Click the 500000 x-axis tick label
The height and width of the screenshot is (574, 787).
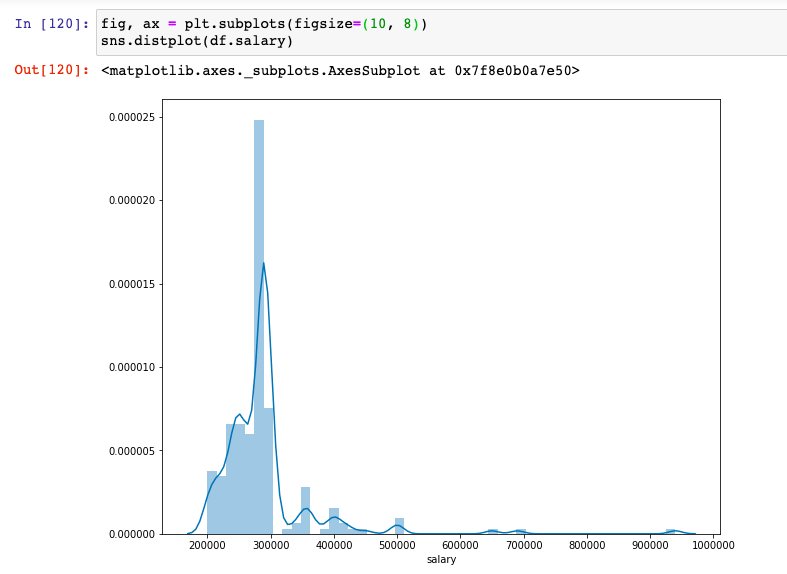pos(397,546)
